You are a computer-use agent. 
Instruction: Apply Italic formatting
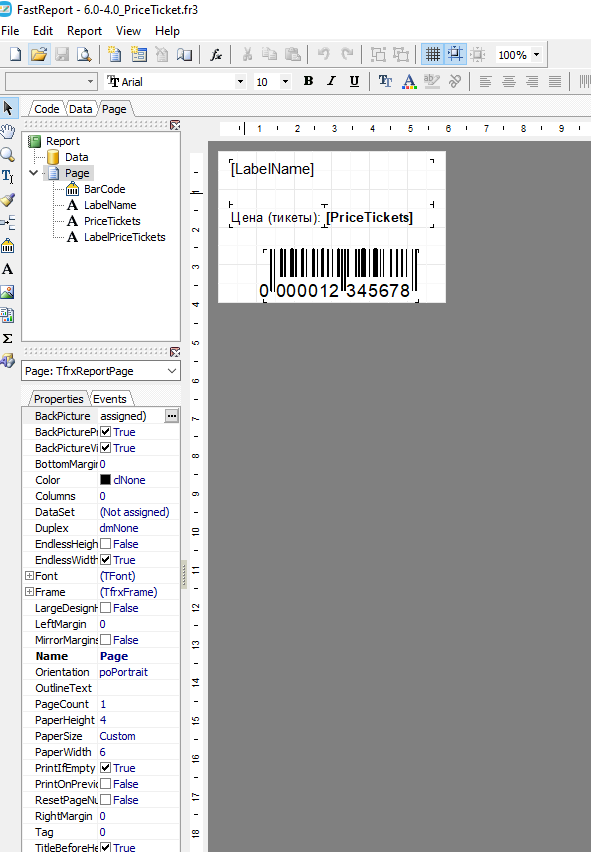(331, 82)
